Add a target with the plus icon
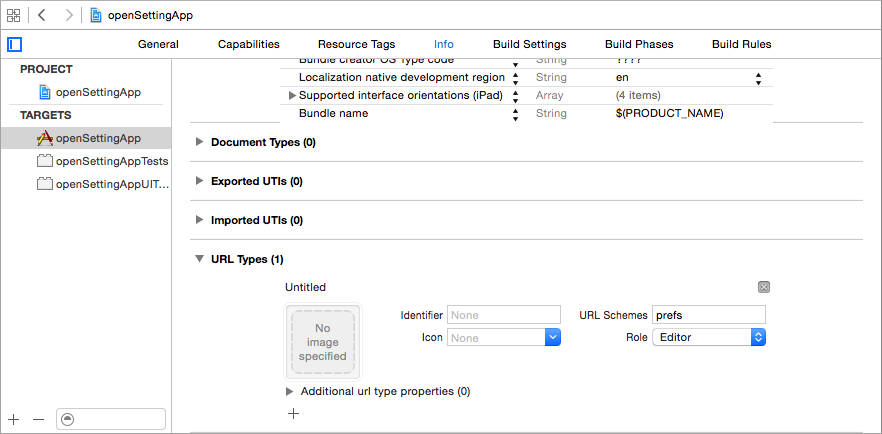Viewport: 882px width, 434px height. coord(14,419)
